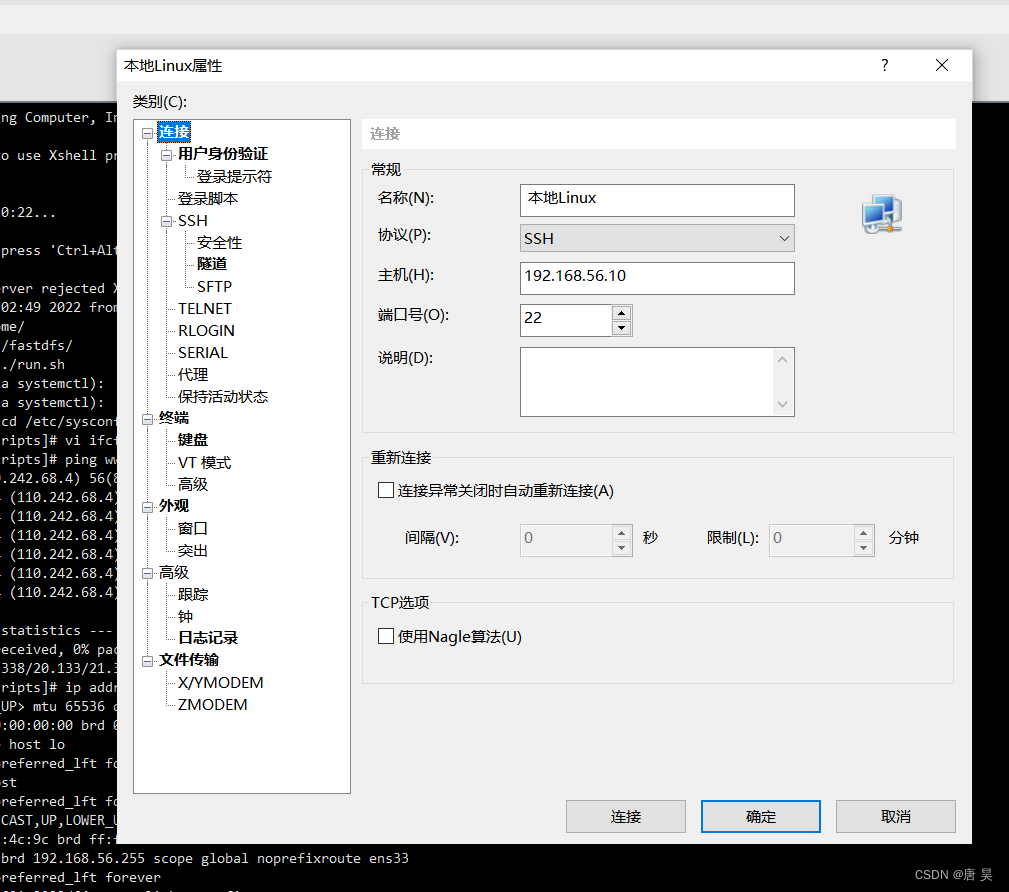Select SSH tree item
This screenshot has width=1009, height=892.
tap(192, 221)
